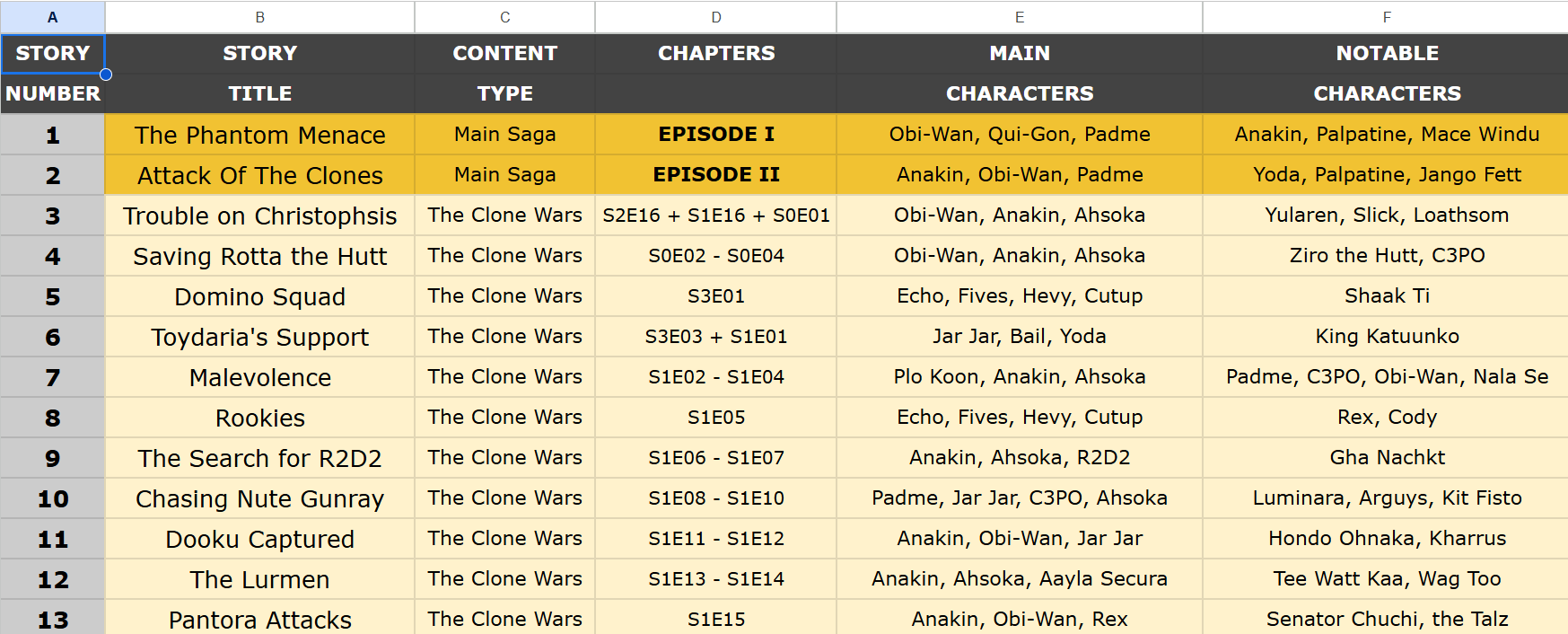Viewport: 1568px width, 634px height.
Task: Select the column D header
Action: [715, 17]
